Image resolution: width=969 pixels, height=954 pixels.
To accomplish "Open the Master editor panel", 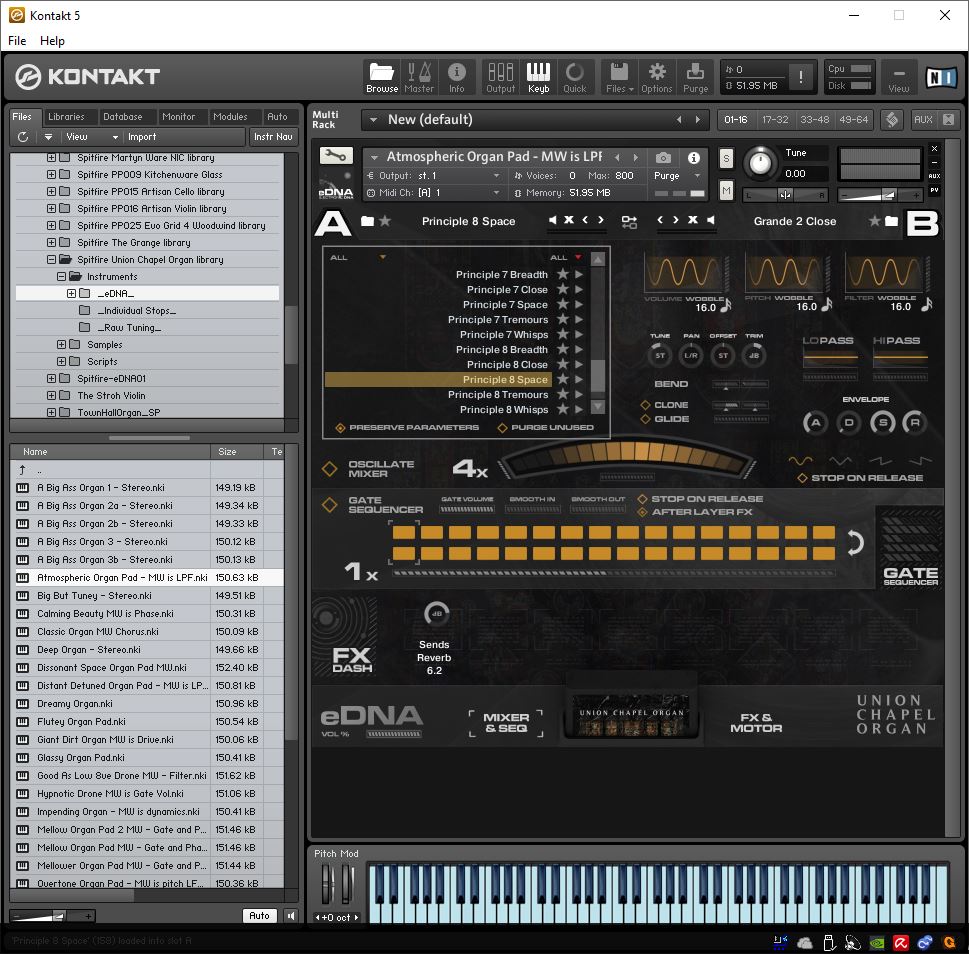I will tap(419, 77).
